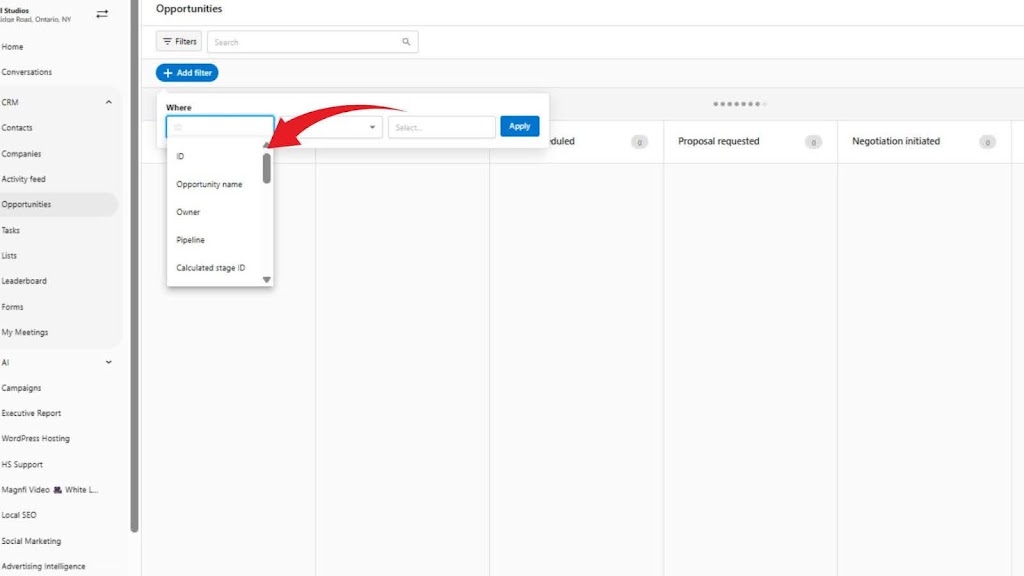
Task: Open Leaderboard in sidebar
Action: [x=24, y=281]
